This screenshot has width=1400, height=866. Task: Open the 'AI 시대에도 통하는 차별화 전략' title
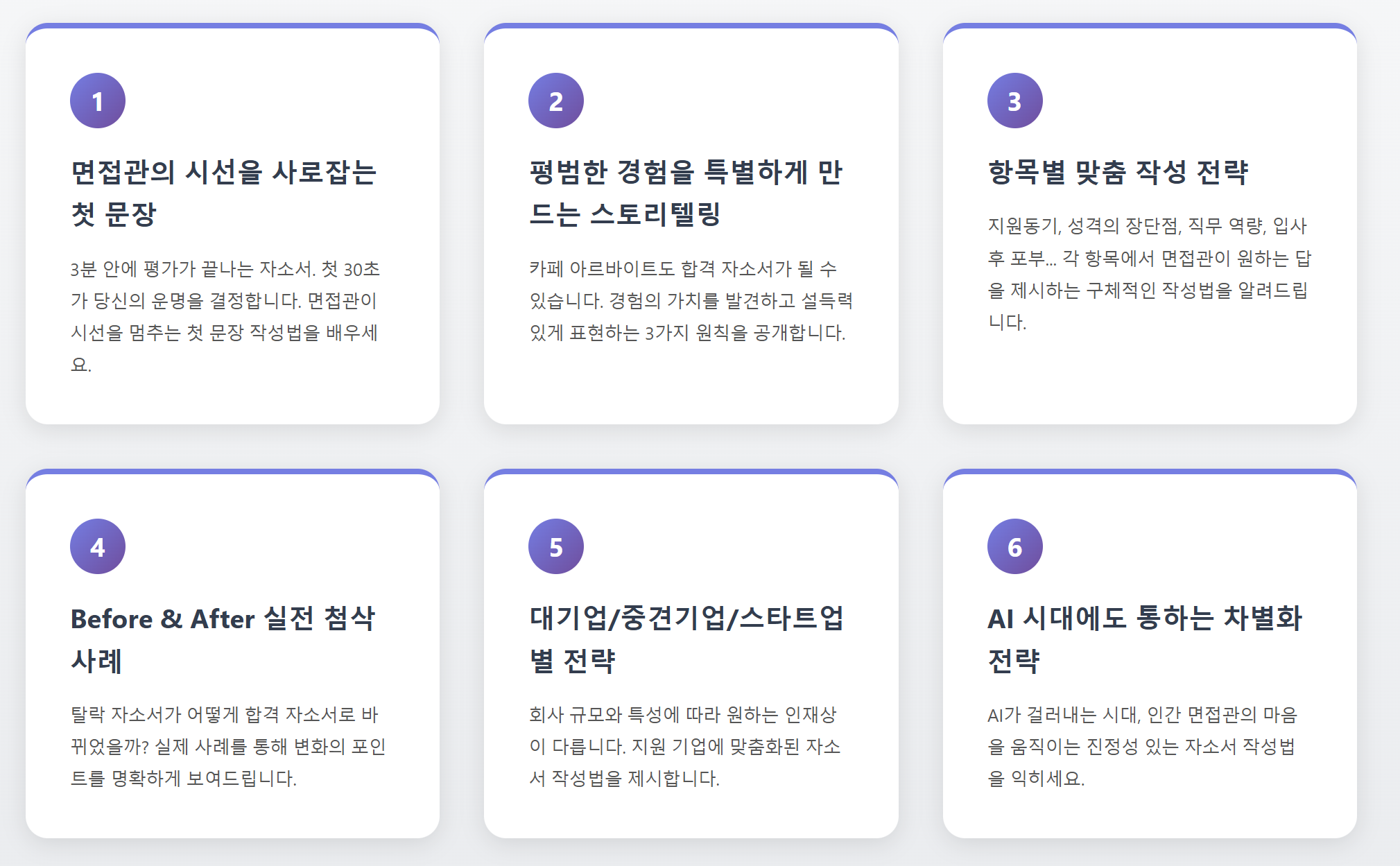pos(1144,639)
